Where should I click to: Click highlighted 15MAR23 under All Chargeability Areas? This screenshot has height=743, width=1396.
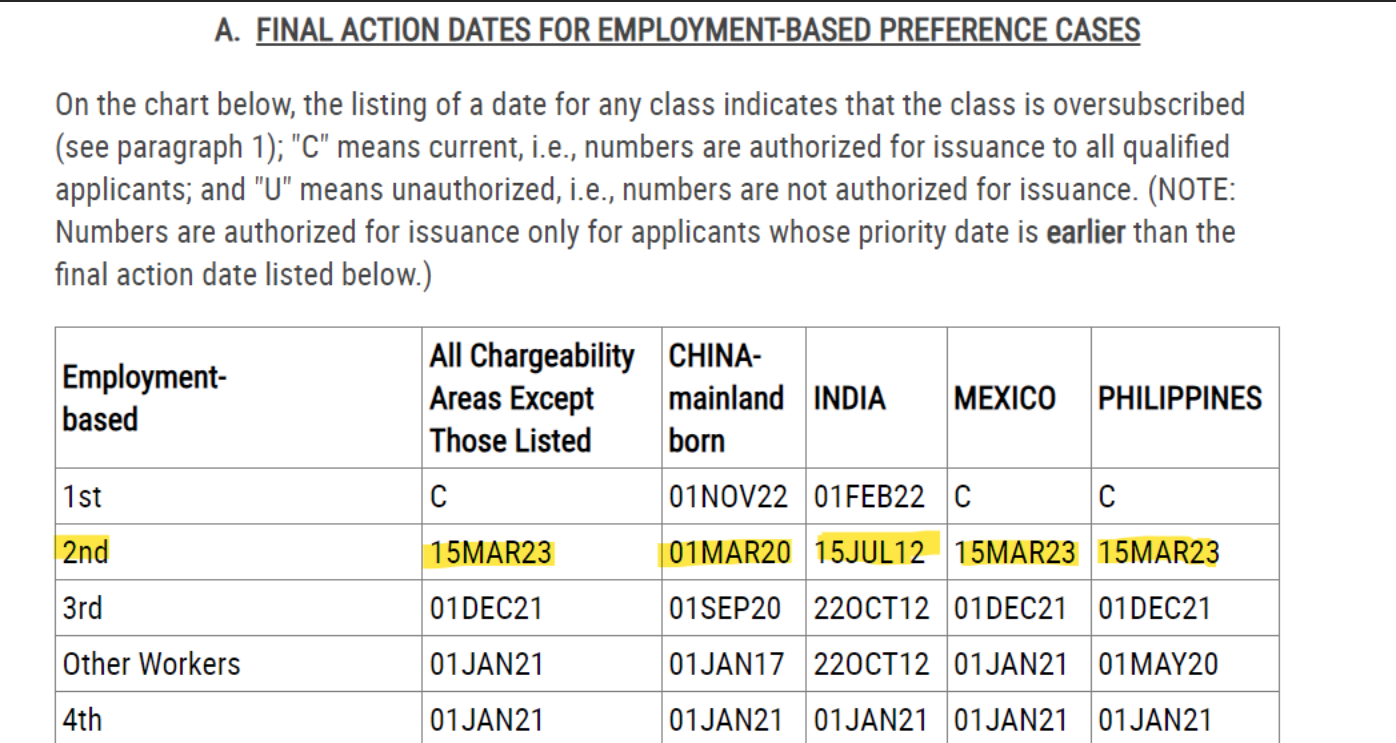pos(491,553)
